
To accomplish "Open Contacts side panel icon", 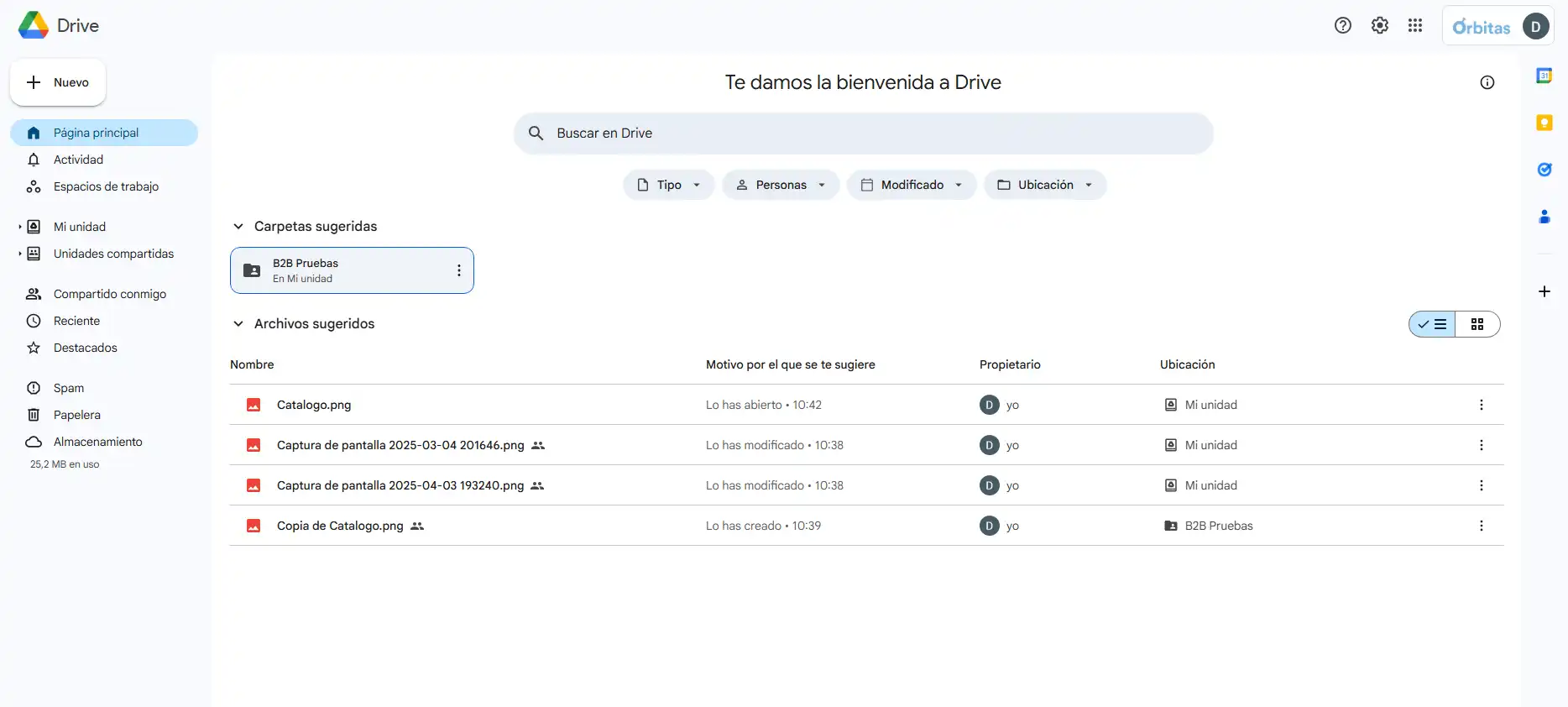I will pos(1544,217).
